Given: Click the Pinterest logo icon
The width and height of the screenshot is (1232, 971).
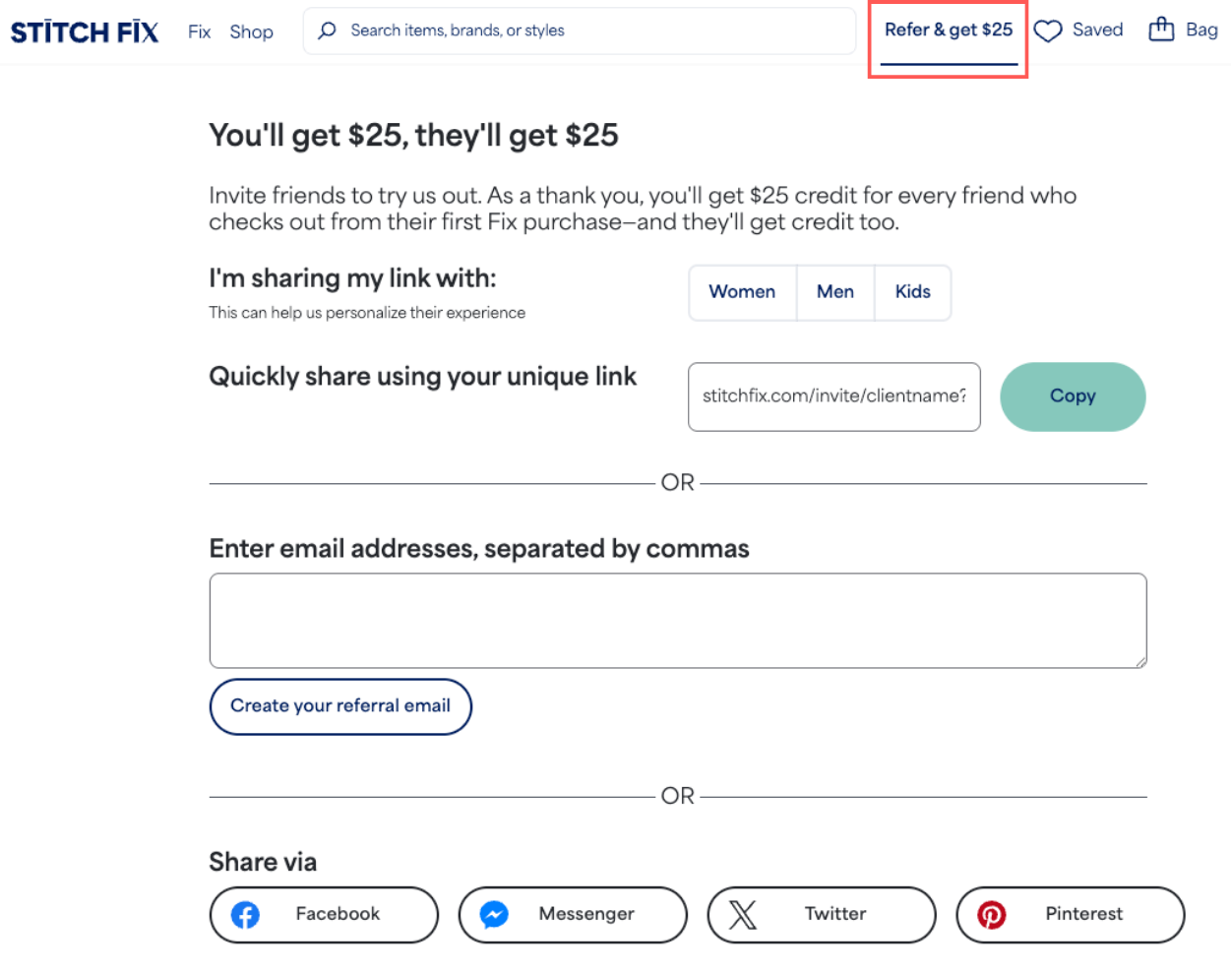Looking at the screenshot, I should pyautogui.click(x=992, y=915).
